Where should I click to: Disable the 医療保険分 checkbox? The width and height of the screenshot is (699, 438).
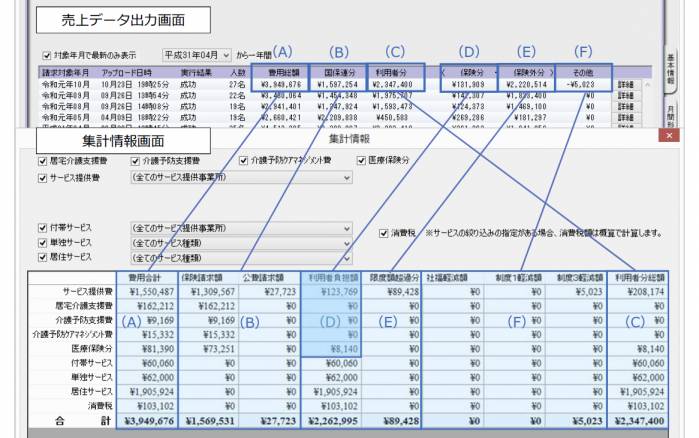(362, 160)
